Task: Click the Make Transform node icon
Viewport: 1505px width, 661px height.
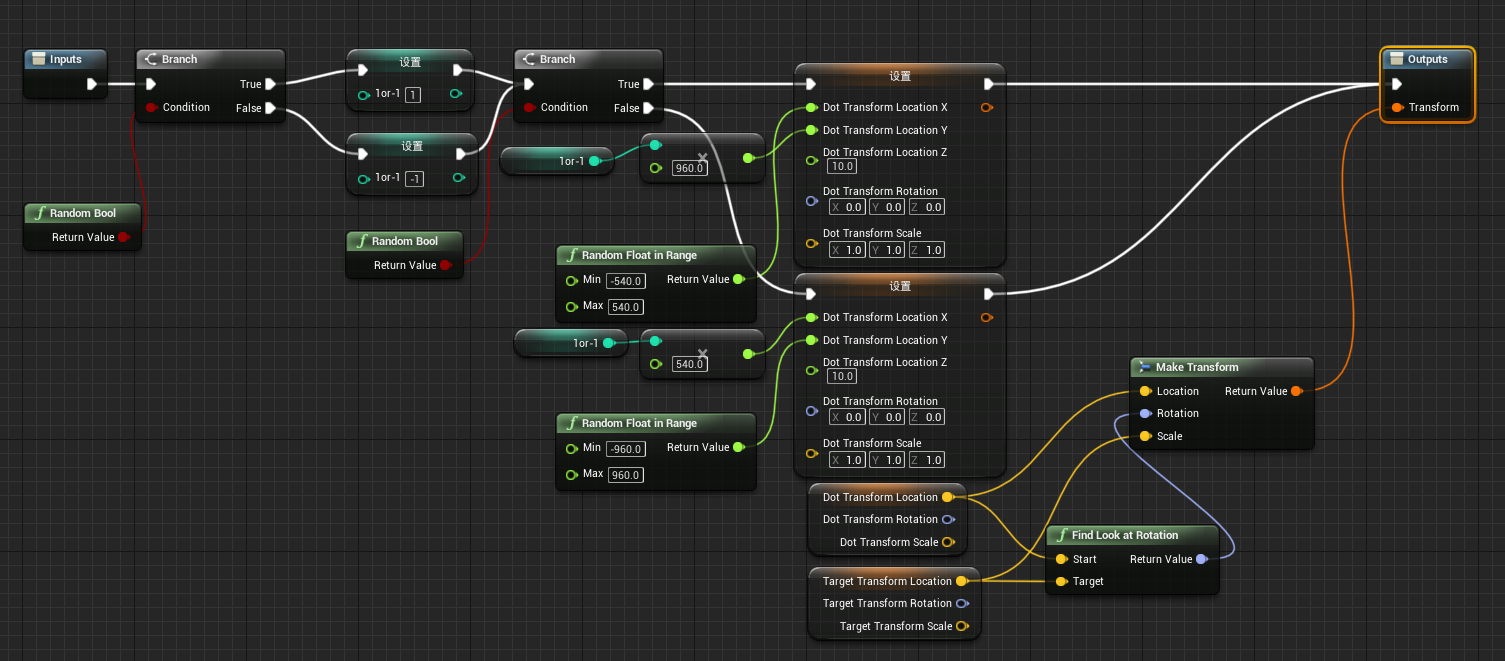Action: click(1144, 367)
